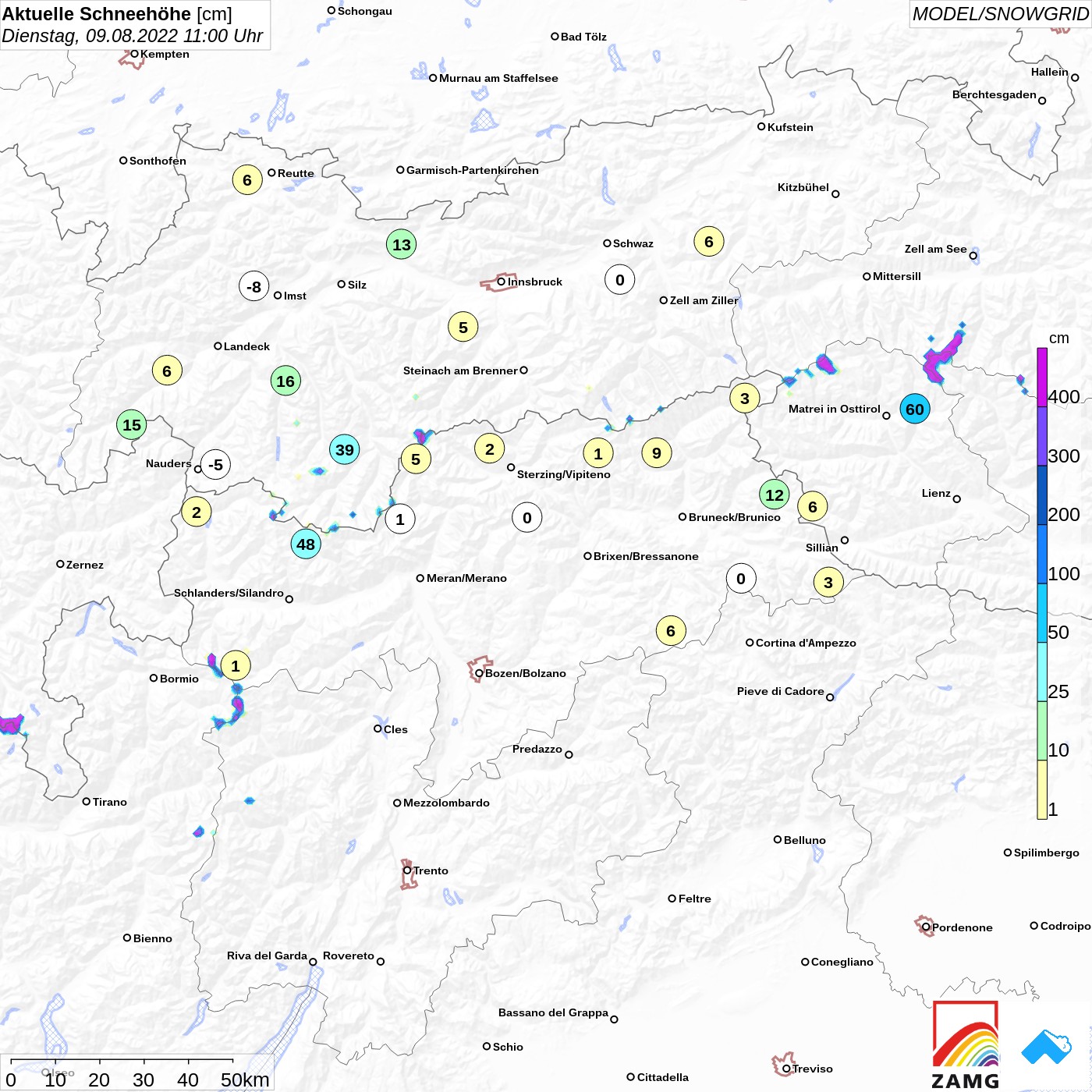The height and width of the screenshot is (1092, 1092).
Task: Click the blue house-shaped logo beside ZAMG
Action: (1047, 1047)
